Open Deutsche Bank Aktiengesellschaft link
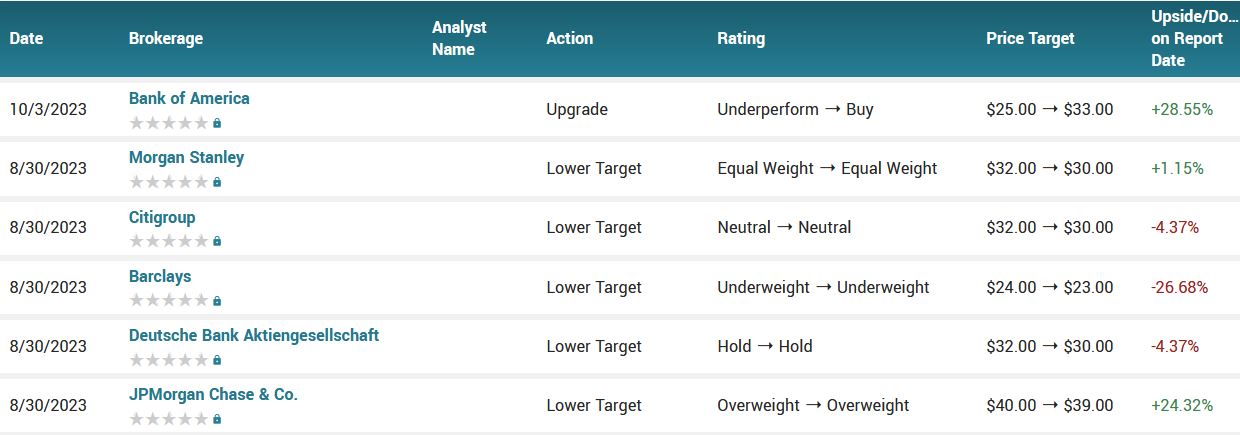The width and height of the screenshot is (1240, 435). coord(254,335)
